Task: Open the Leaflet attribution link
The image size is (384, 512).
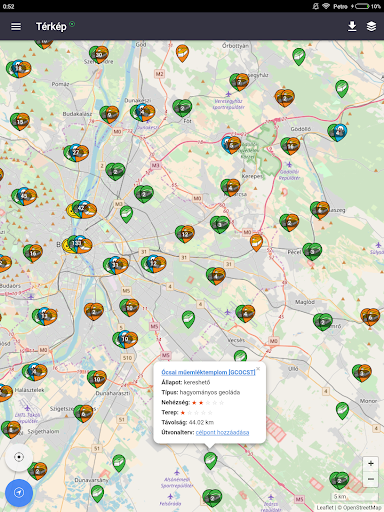Action: click(x=325, y=508)
